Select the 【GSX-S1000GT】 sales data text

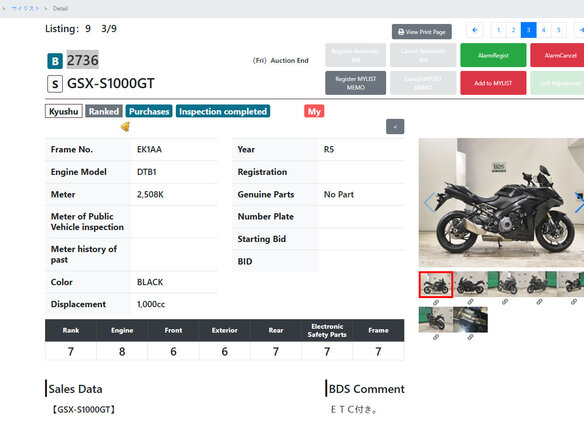click(x=83, y=410)
